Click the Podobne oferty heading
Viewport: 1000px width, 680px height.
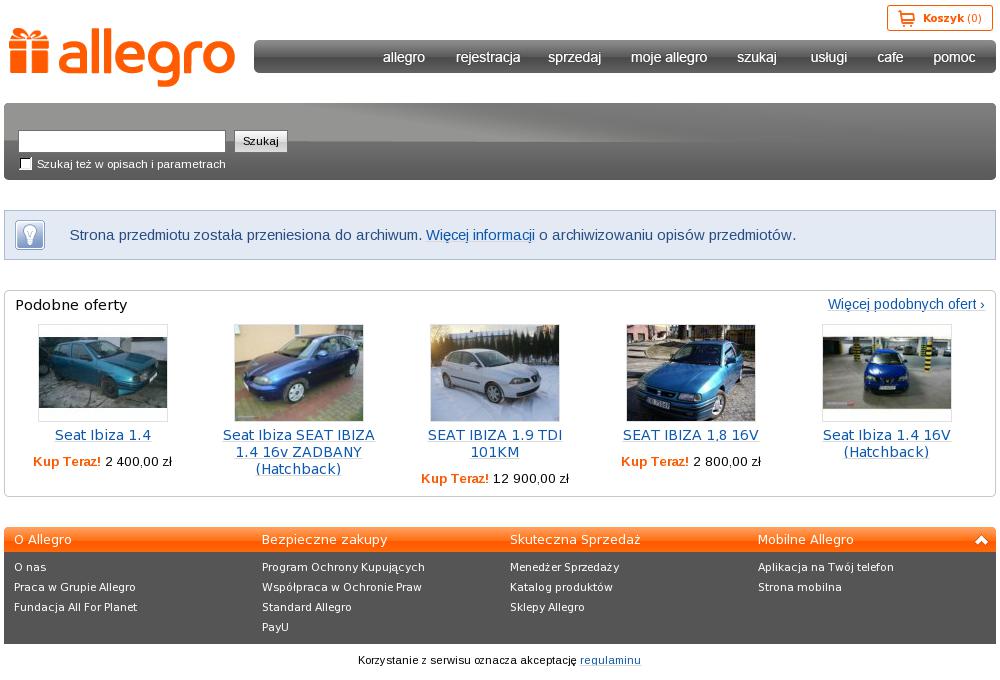coord(71,305)
